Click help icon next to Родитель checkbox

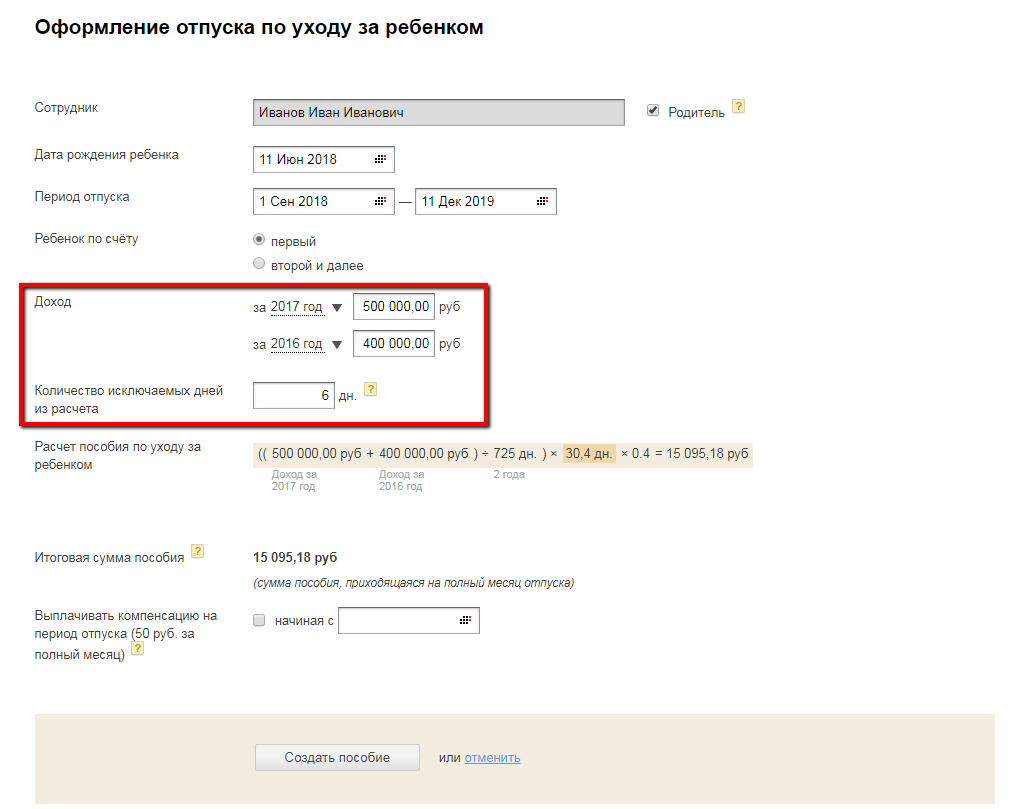tap(739, 106)
